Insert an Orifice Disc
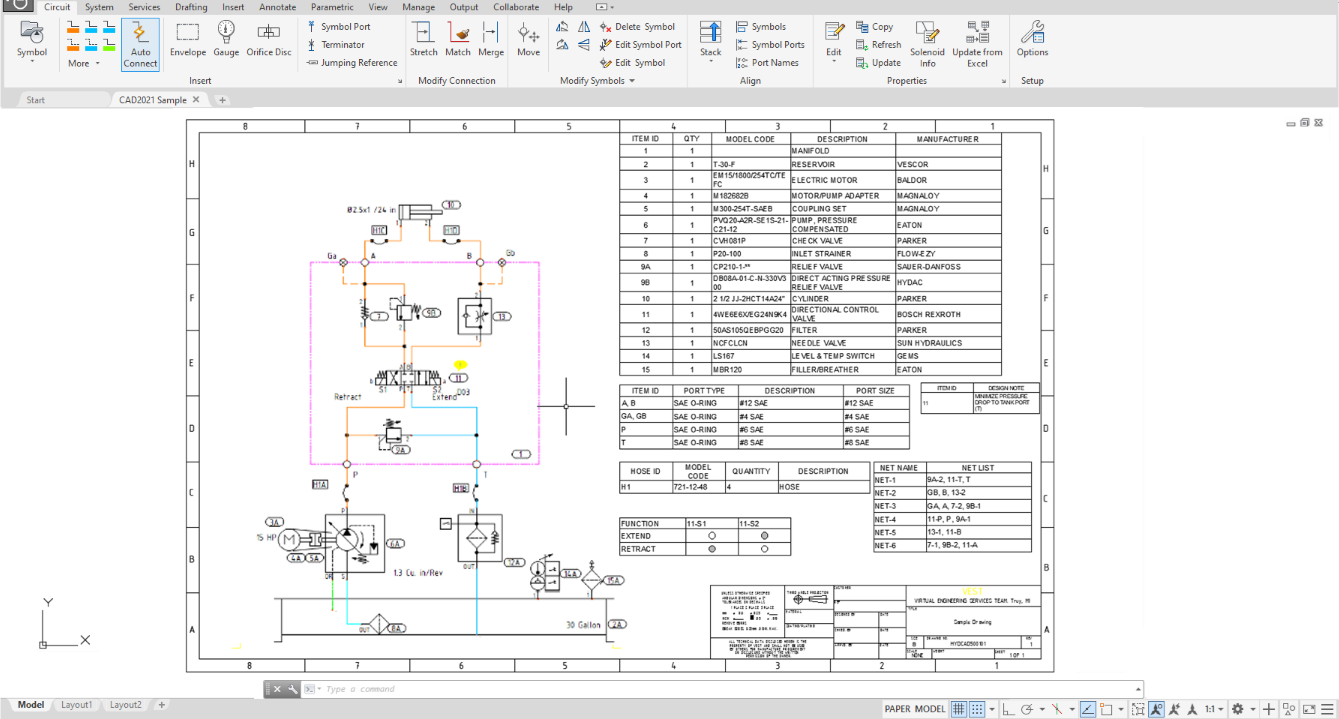 click(x=269, y=40)
